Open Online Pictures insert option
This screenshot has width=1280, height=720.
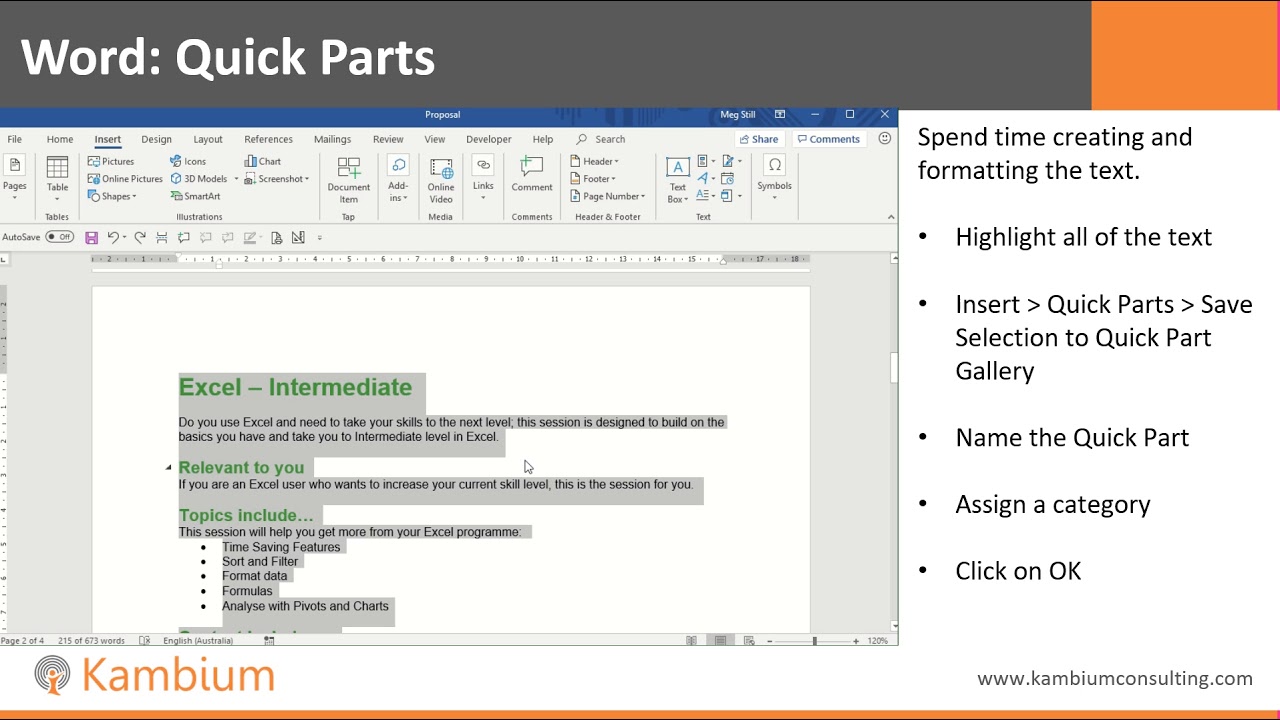pos(125,179)
